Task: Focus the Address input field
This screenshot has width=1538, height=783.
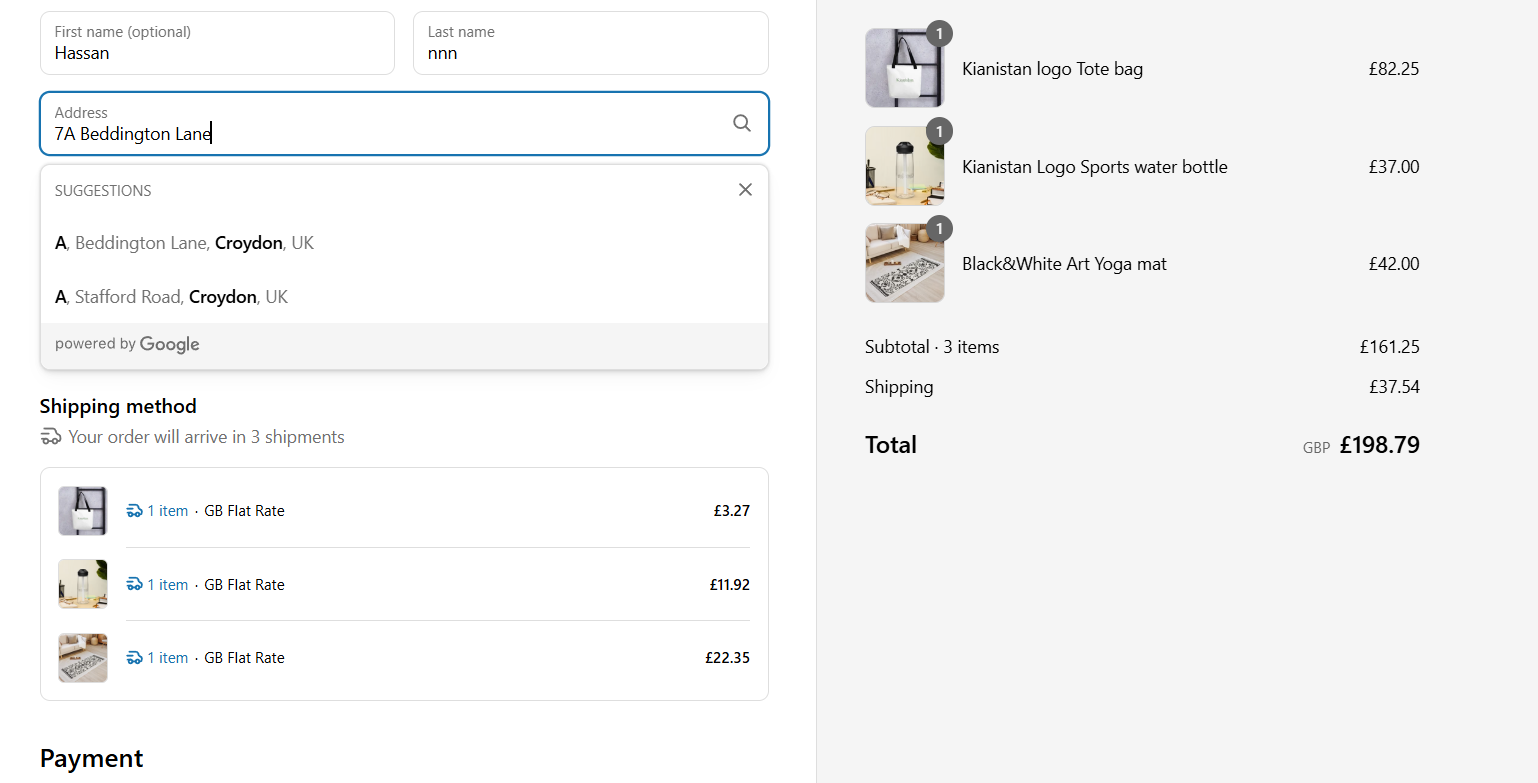Action: coord(390,125)
